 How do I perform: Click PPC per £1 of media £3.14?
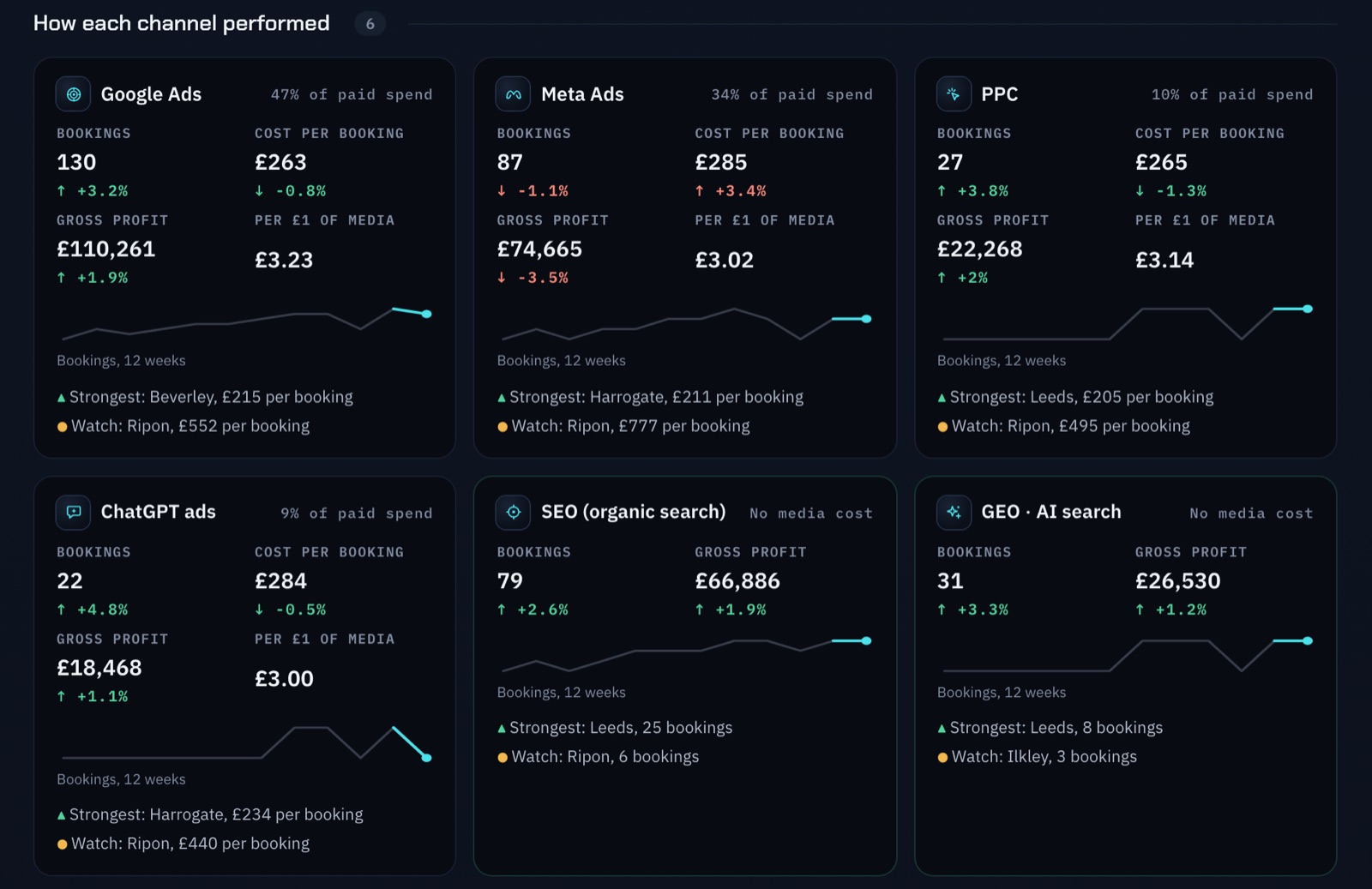(x=1164, y=260)
